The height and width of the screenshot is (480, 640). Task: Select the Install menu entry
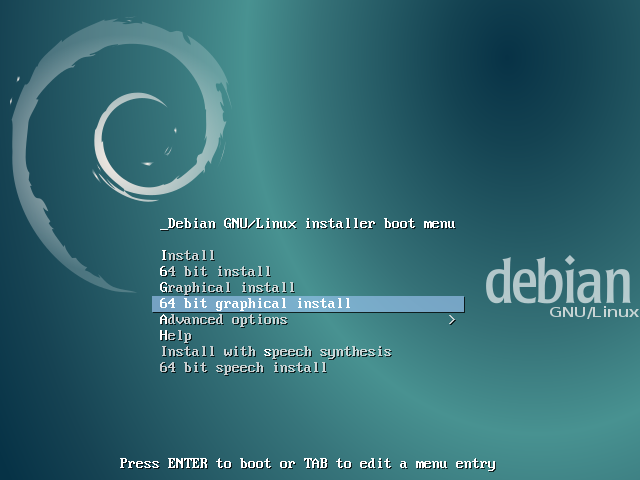(187, 256)
